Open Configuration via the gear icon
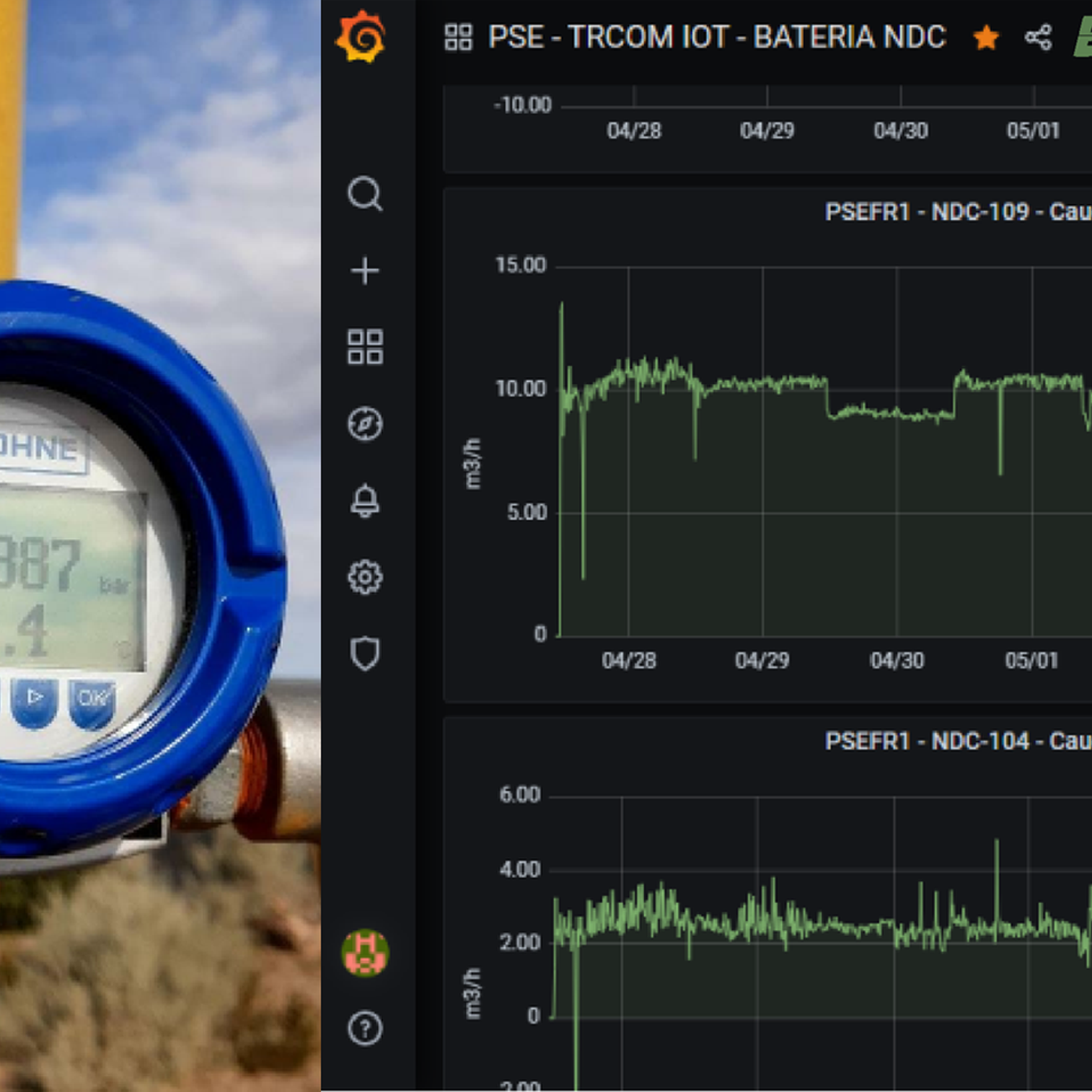The height and width of the screenshot is (1092, 1092). pos(365,577)
